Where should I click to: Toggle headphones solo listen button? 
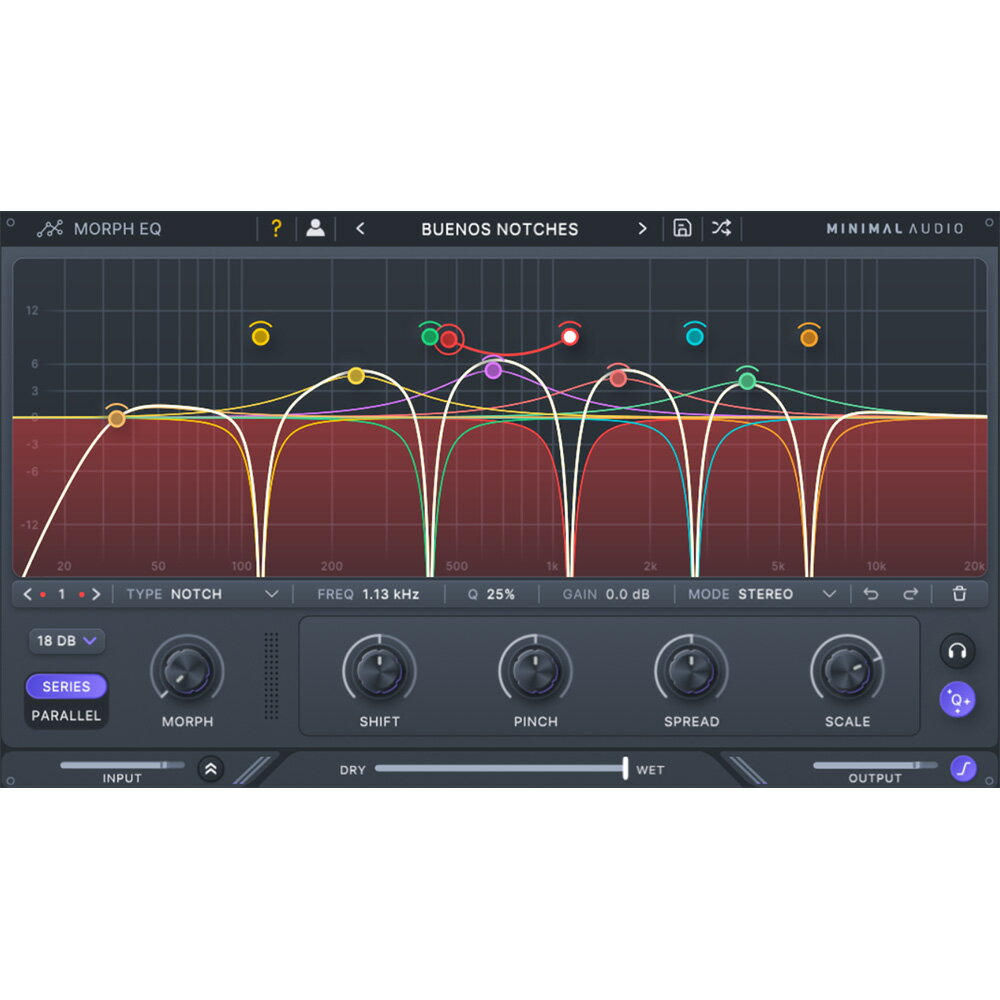click(957, 651)
